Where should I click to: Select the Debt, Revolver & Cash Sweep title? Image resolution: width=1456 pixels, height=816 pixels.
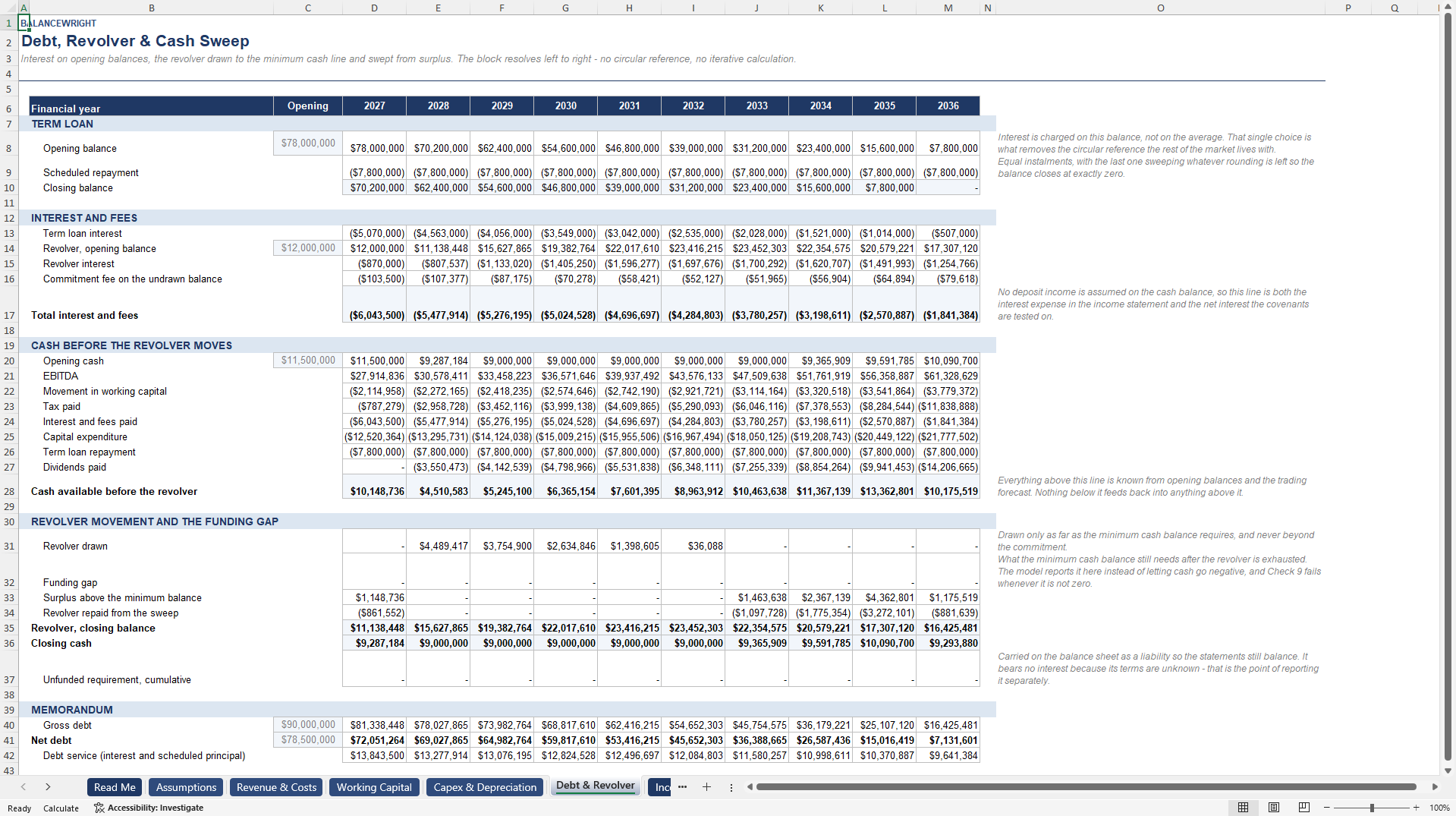coord(135,41)
